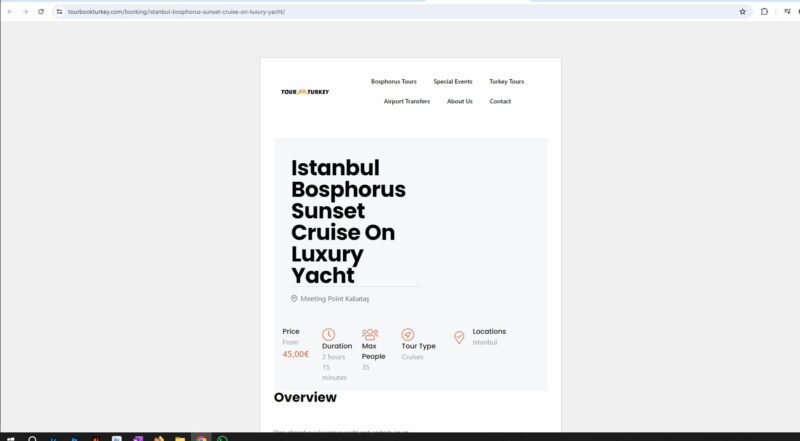Click the Meeting Point Kabataş text
The height and width of the screenshot is (441, 800).
pyautogui.click(x=334, y=298)
